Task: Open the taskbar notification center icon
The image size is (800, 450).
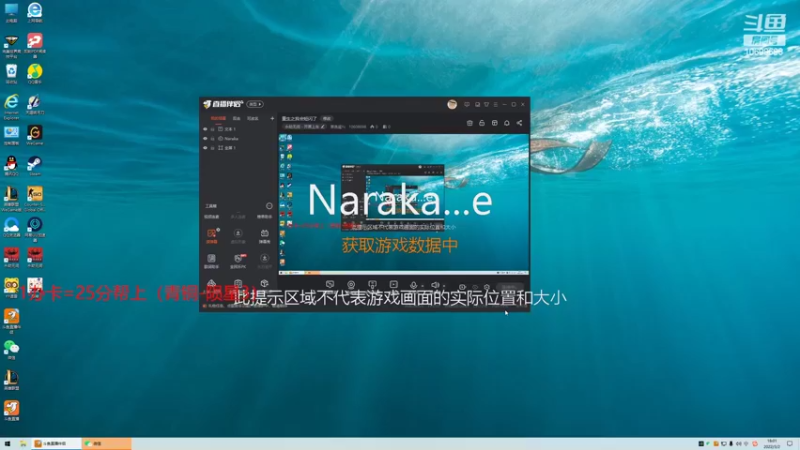Action: (x=790, y=444)
